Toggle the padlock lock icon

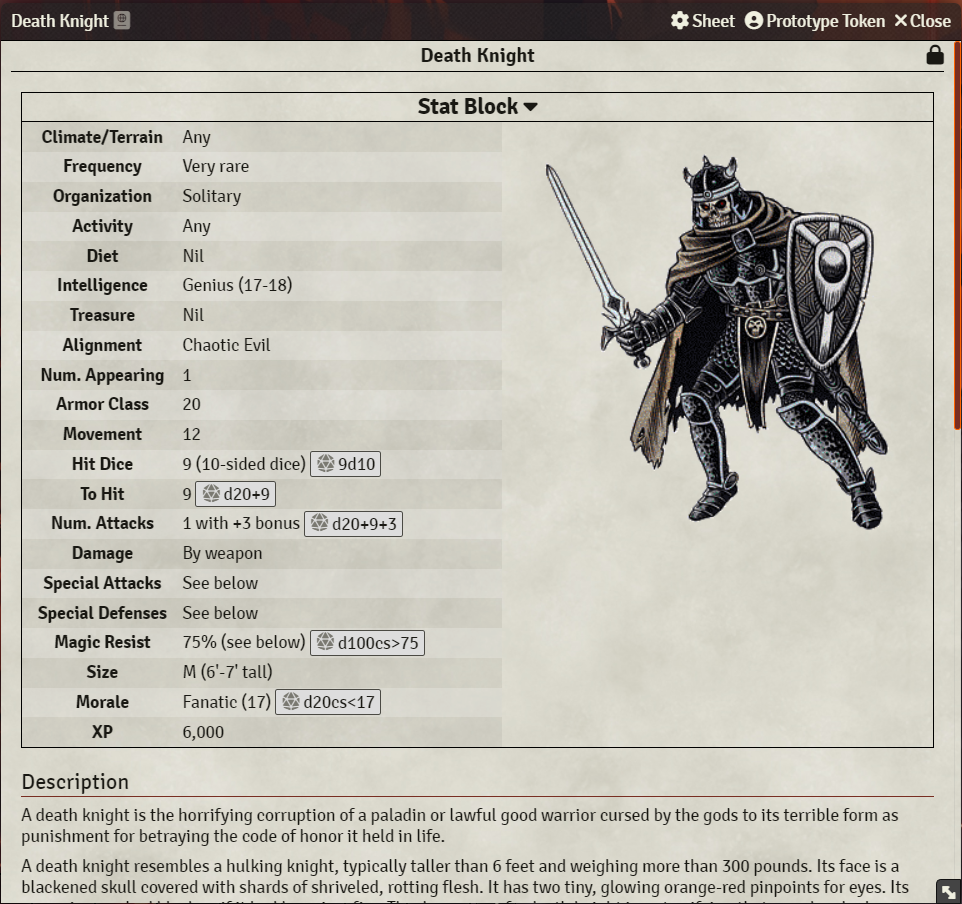point(934,55)
